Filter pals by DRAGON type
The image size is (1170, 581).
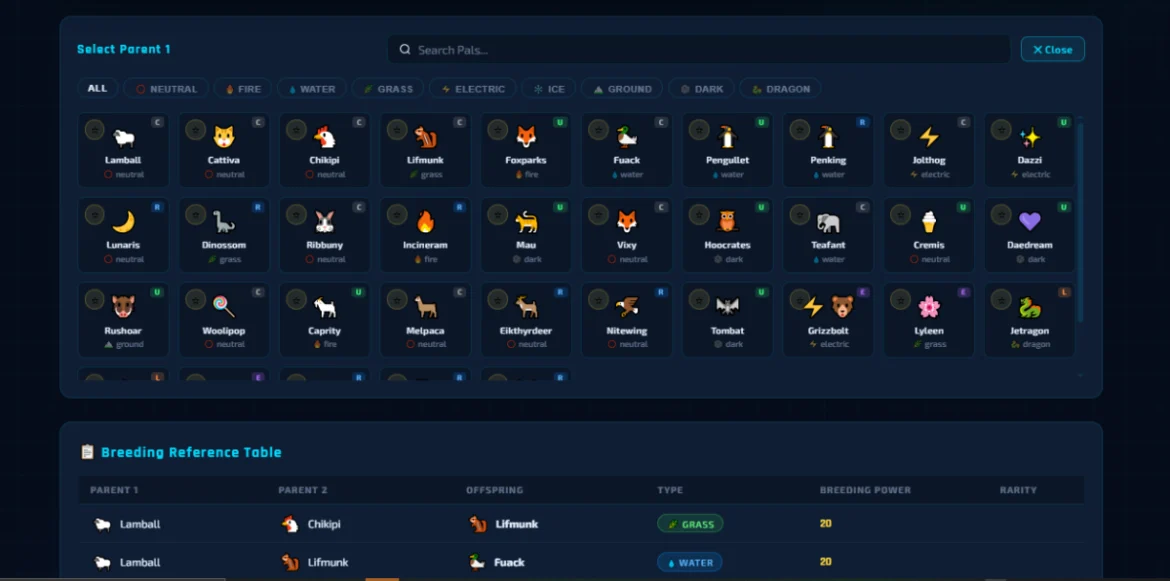tap(780, 89)
